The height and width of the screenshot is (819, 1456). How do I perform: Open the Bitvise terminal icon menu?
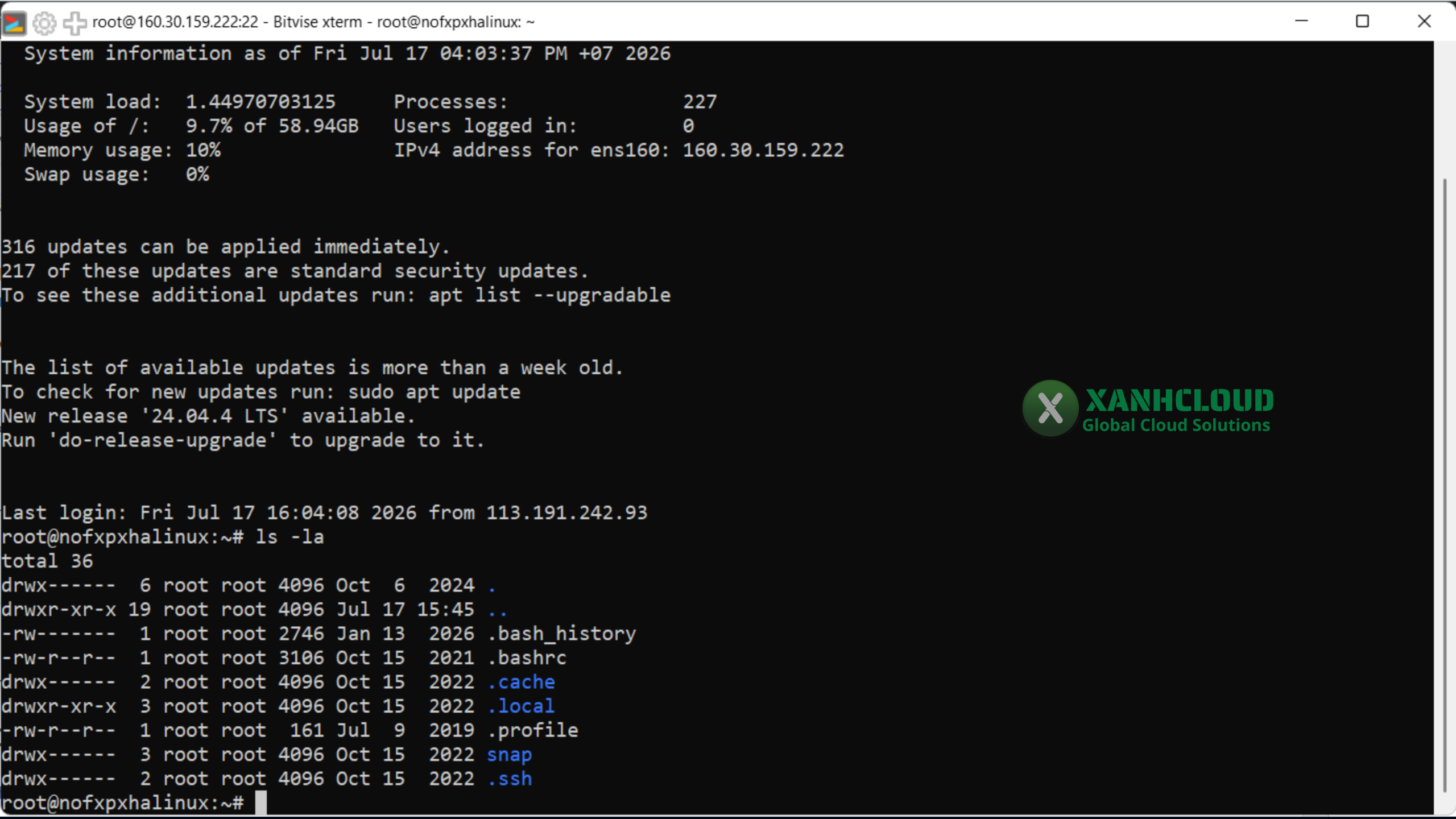tap(14, 23)
